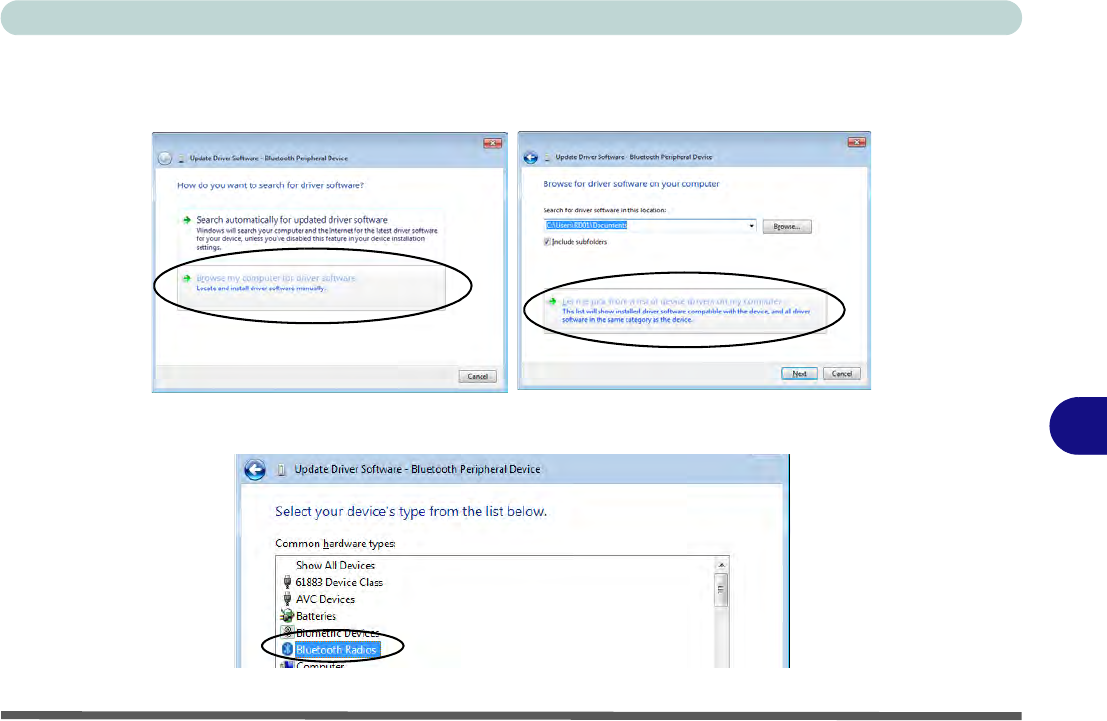
Task: Select Biometric Devices entry
Action: [x=337, y=633]
